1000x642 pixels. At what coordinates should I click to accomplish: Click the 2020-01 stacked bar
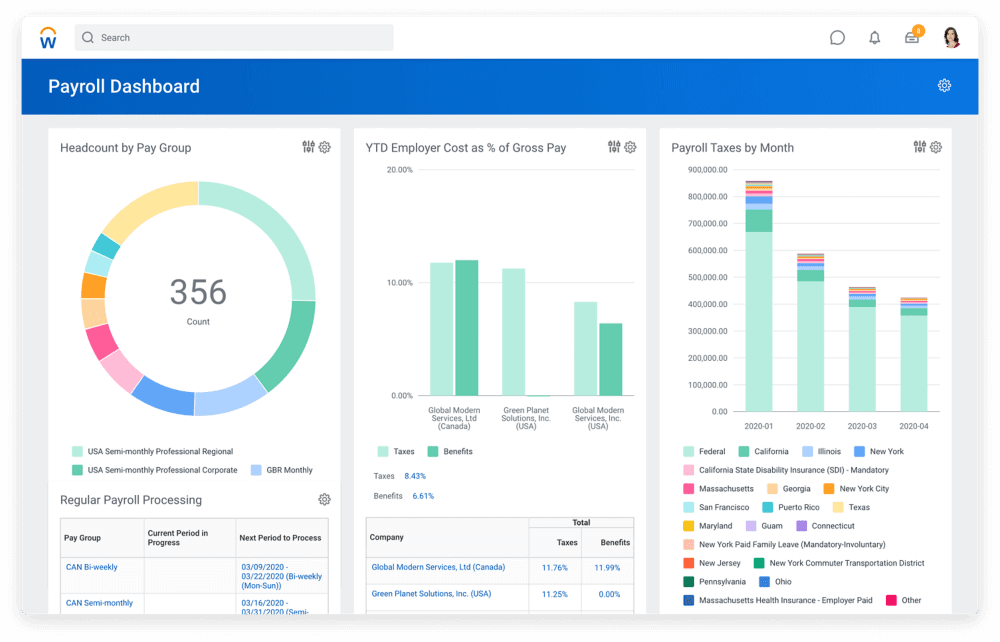tap(759, 296)
